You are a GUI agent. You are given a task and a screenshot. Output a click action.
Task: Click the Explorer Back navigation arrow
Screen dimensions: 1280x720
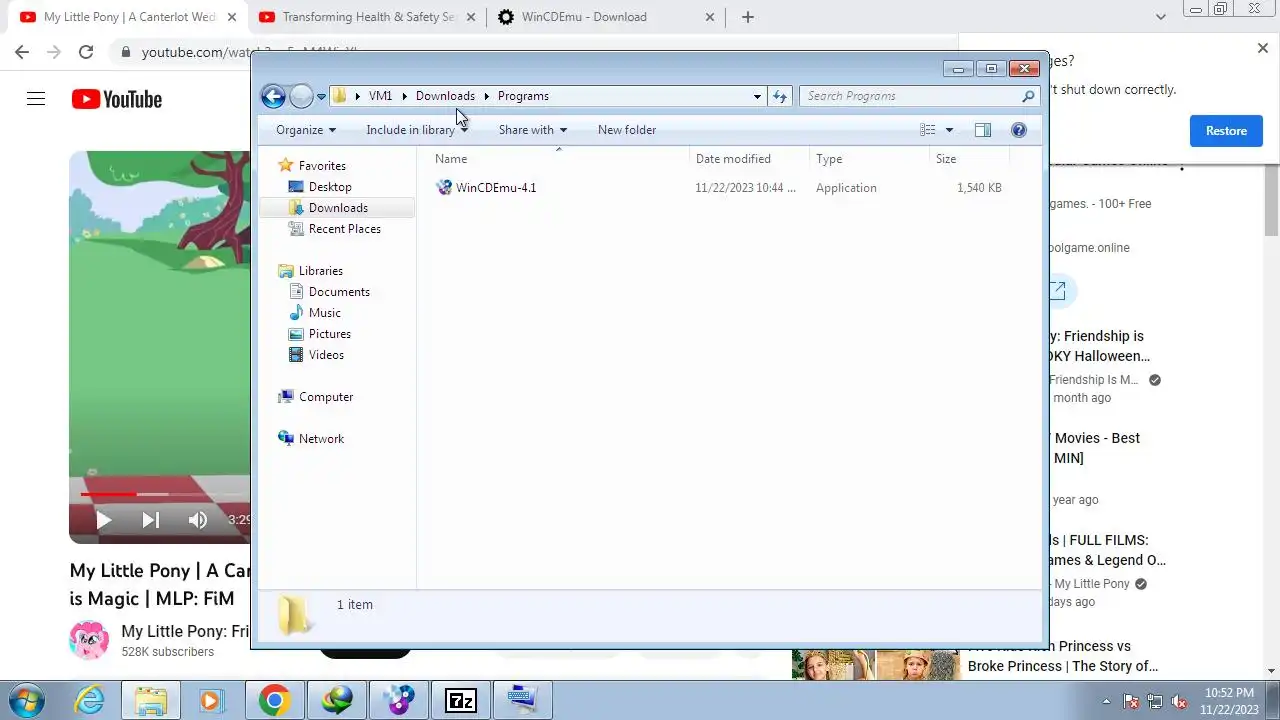[x=273, y=96]
